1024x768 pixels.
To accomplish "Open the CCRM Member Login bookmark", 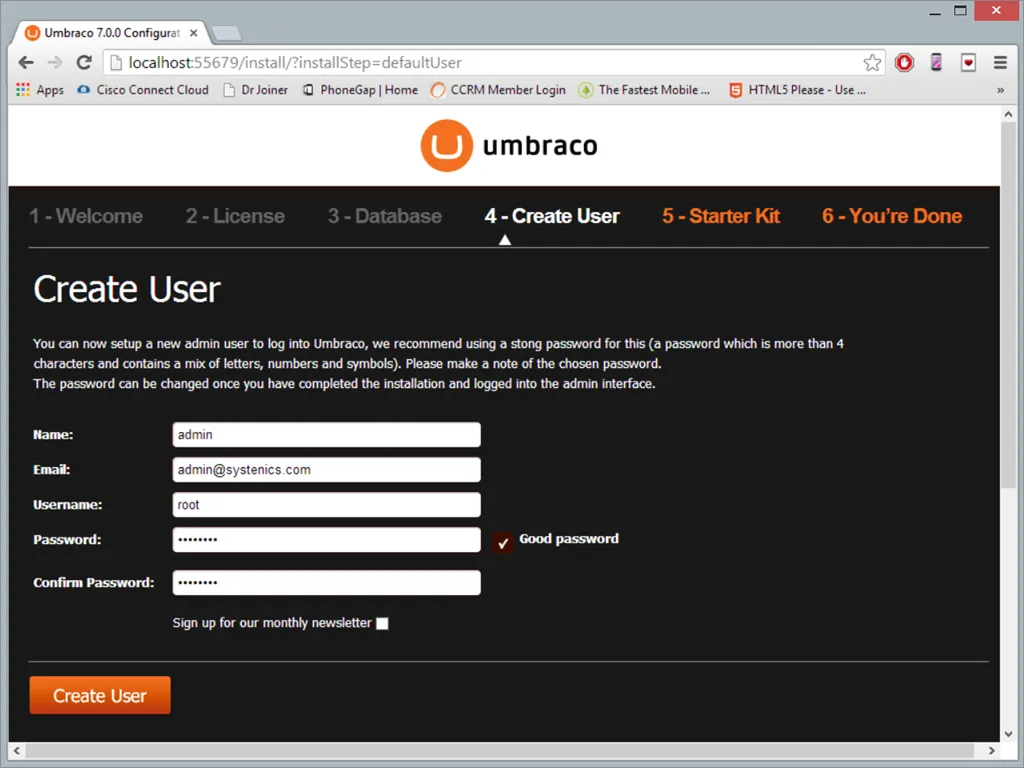I will pyautogui.click(x=498, y=90).
